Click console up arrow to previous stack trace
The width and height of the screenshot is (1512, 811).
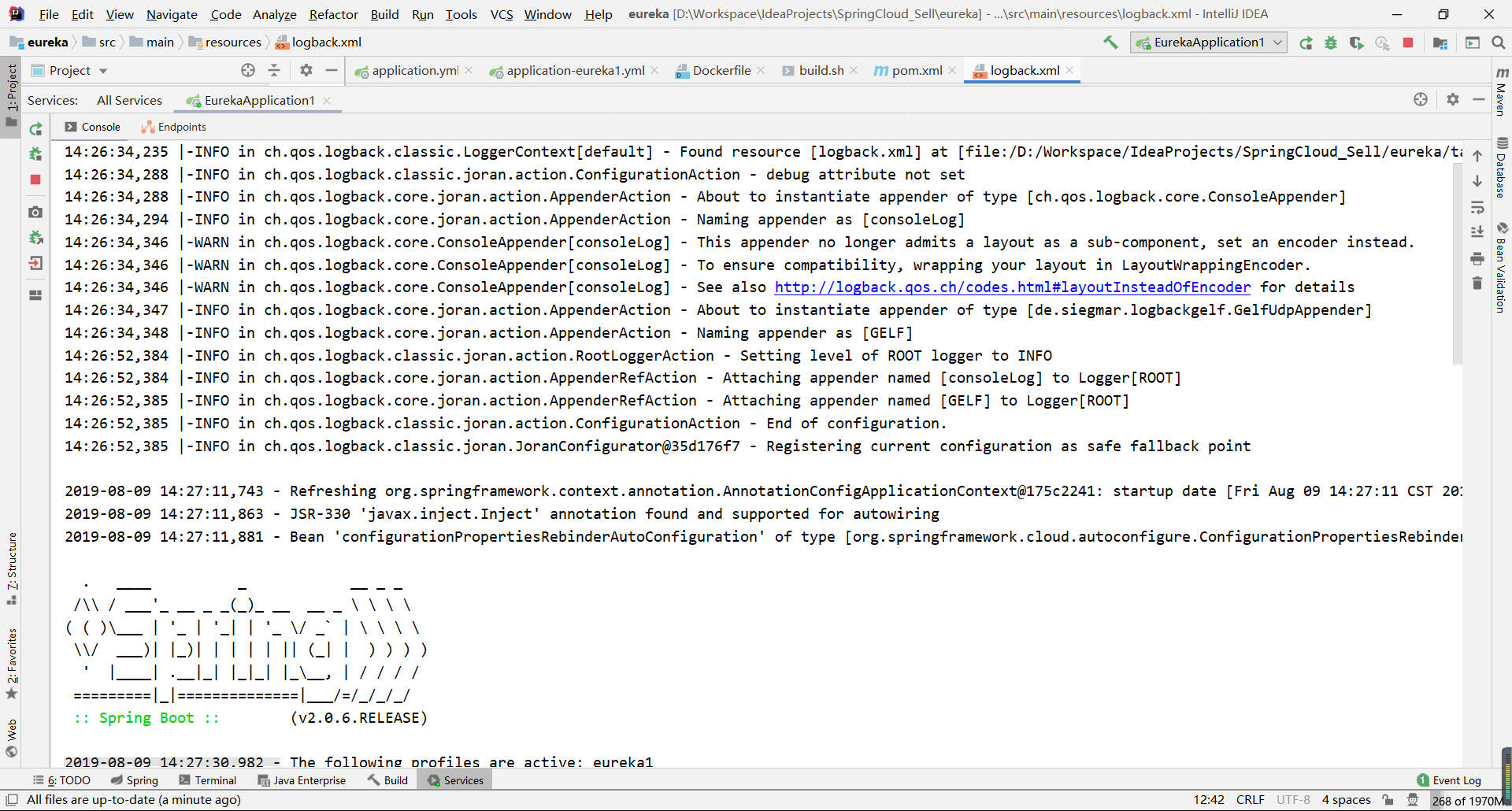click(1477, 156)
